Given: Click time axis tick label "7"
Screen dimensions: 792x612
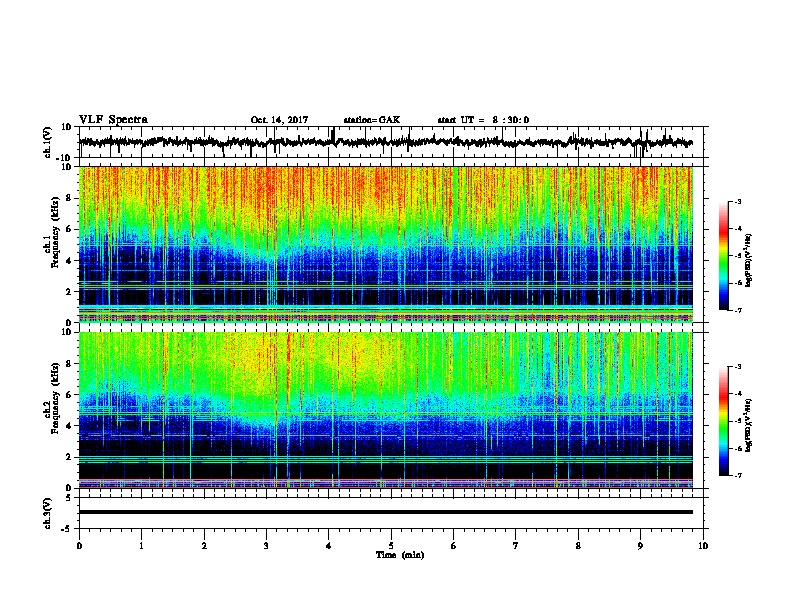Looking at the screenshot, I should pyautogui.click(x=516, y=545).
